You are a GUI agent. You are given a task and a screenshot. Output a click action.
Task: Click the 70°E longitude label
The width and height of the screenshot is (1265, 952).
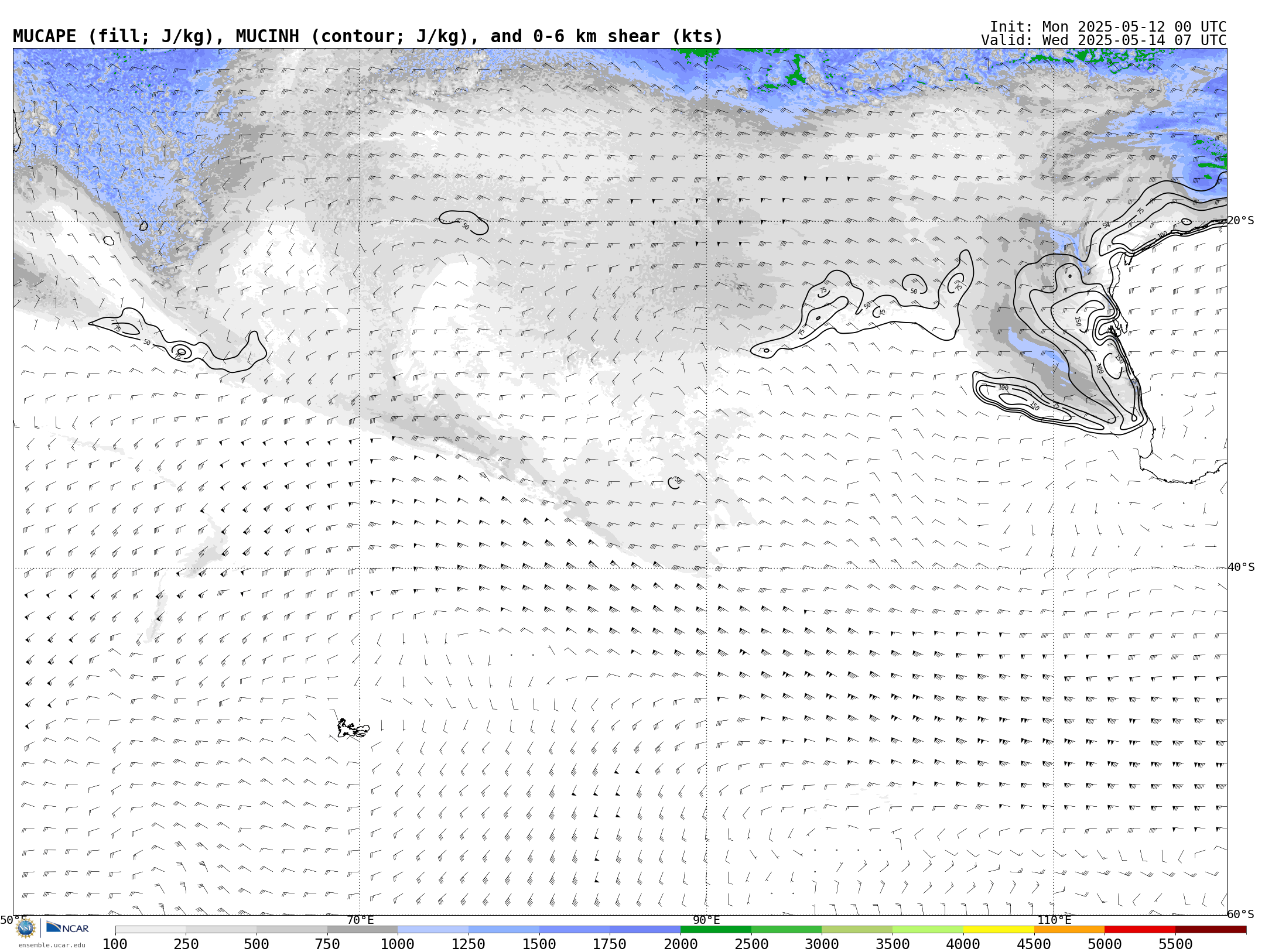pyautogui.click(x=360, y=920)
